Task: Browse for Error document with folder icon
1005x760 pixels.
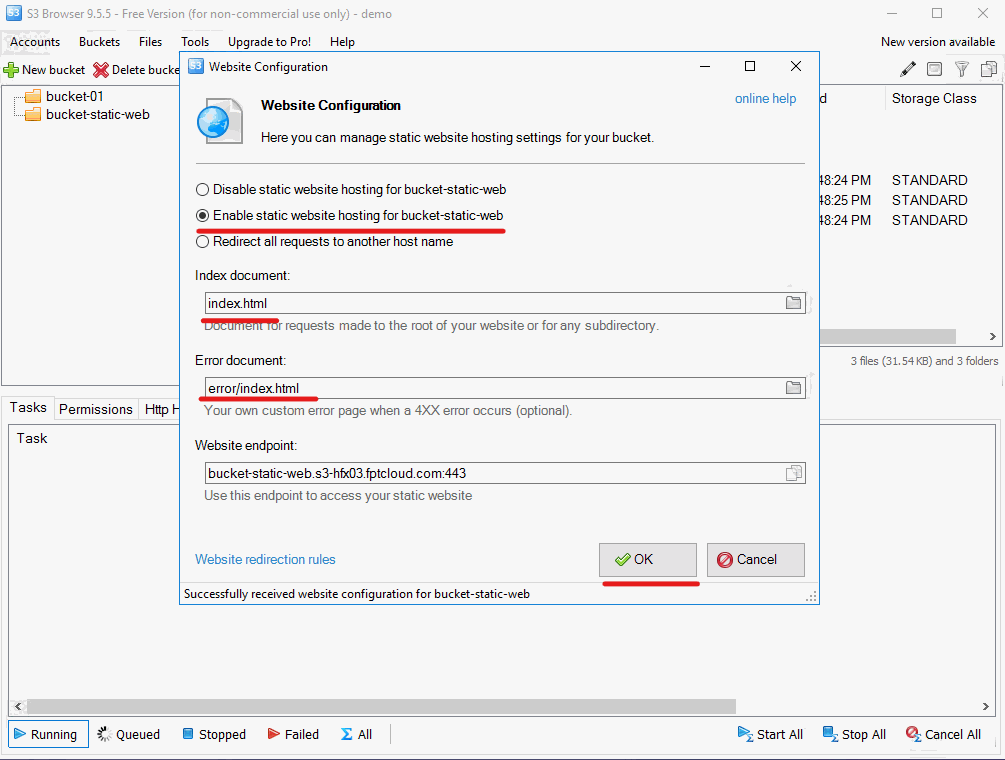Action: [793, 388]
